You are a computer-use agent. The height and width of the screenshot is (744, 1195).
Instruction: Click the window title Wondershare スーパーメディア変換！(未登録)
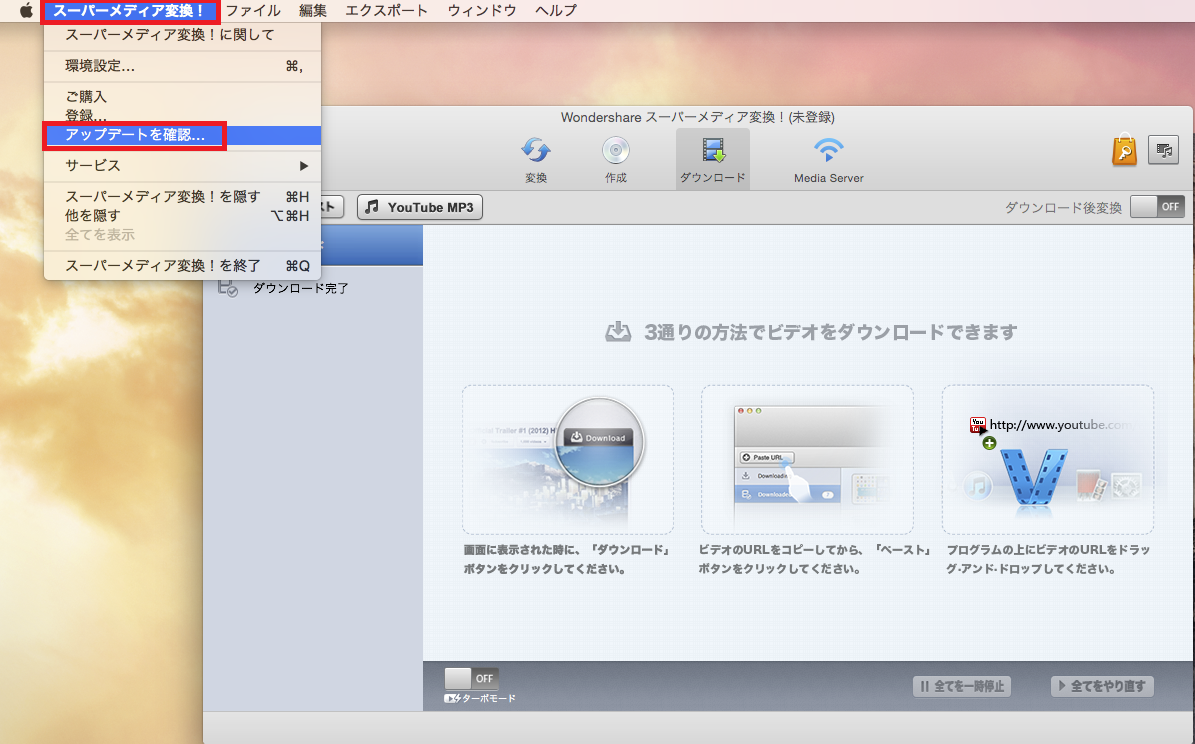pyautogui.click(x=697, y=117)
